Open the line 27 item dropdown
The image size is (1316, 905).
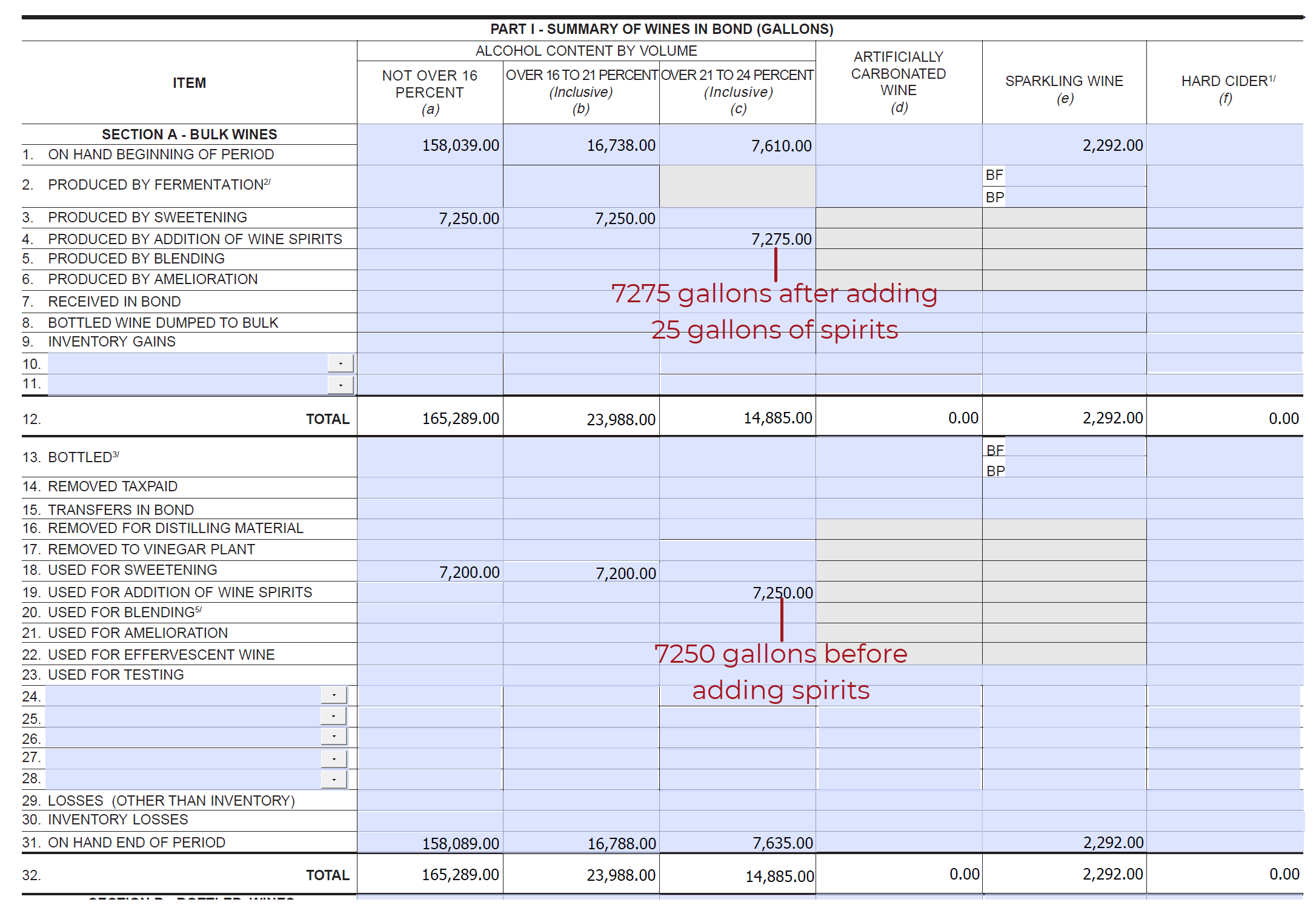click(334, 758)
